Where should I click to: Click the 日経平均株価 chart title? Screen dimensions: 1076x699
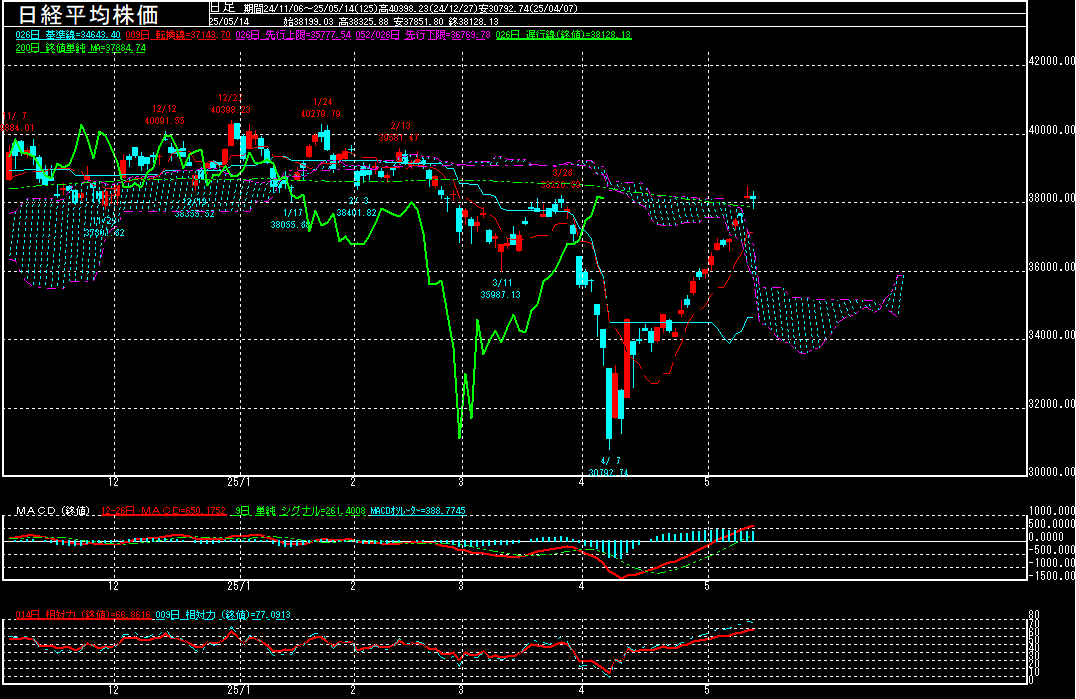click(x=88, y=14)
